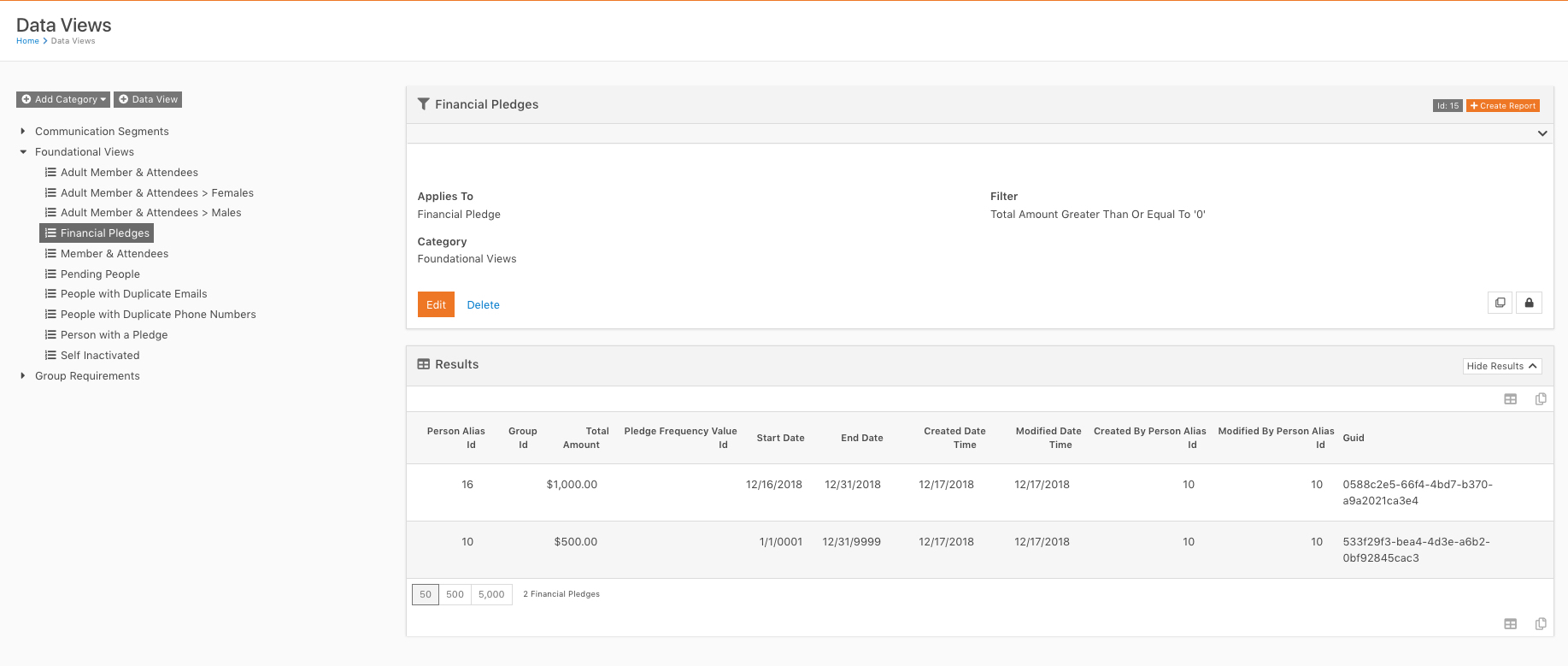Click the Id: 15 badge
The image size is (1568, 666).
pos(1448,106)
